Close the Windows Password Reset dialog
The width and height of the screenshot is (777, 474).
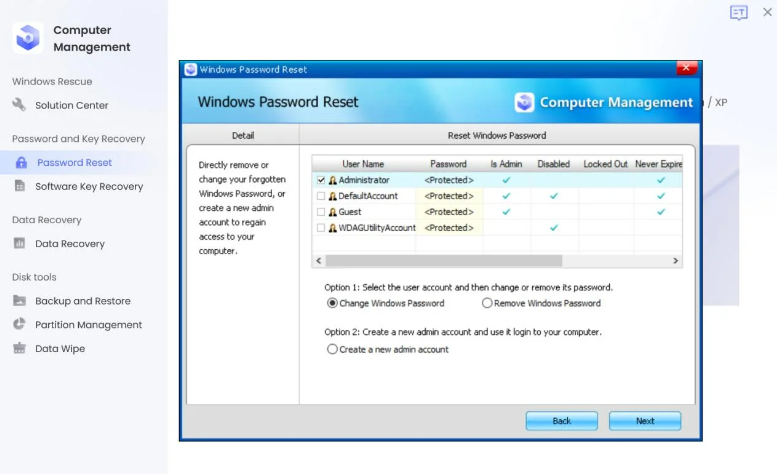(x=686, y=68)
